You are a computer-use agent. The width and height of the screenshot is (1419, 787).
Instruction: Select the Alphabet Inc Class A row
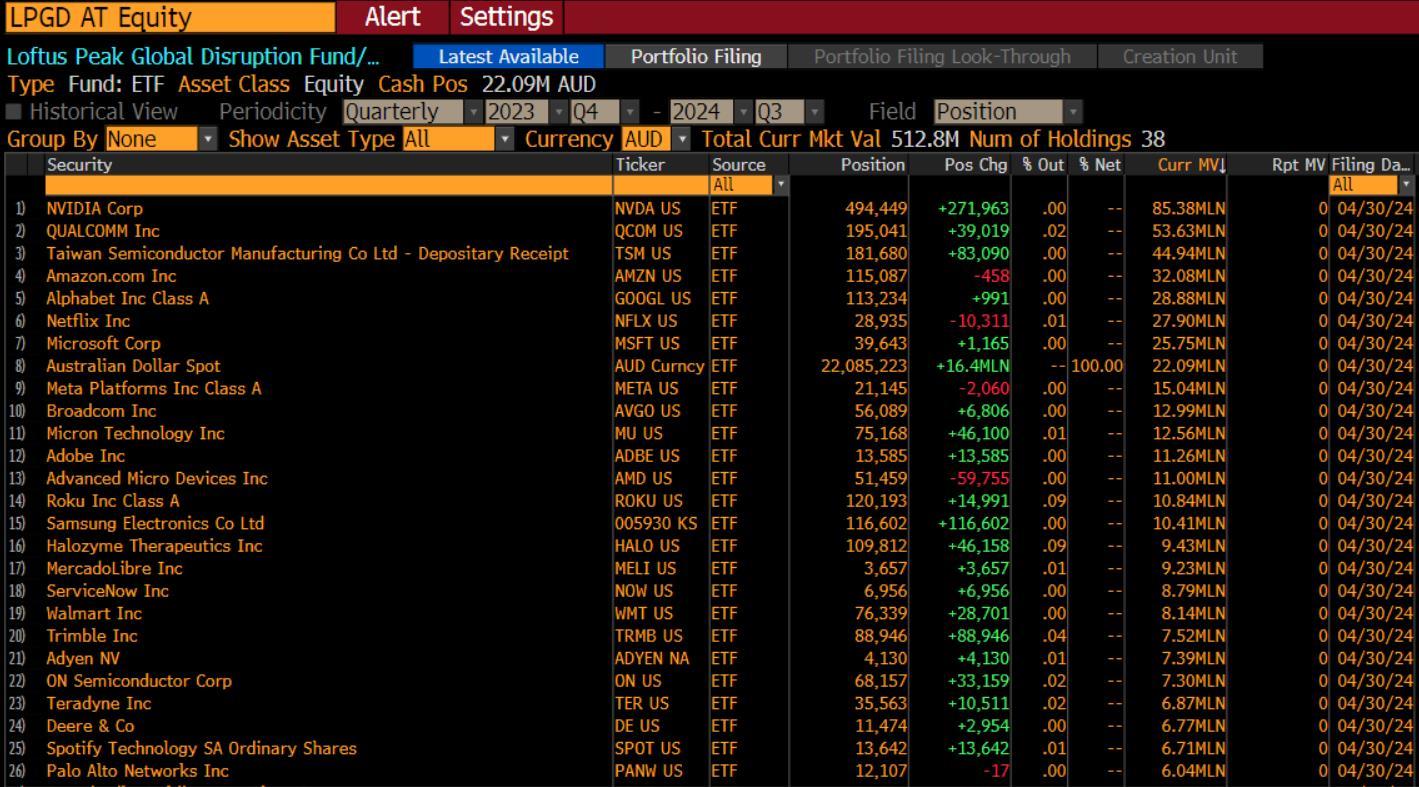pos(709,298)
